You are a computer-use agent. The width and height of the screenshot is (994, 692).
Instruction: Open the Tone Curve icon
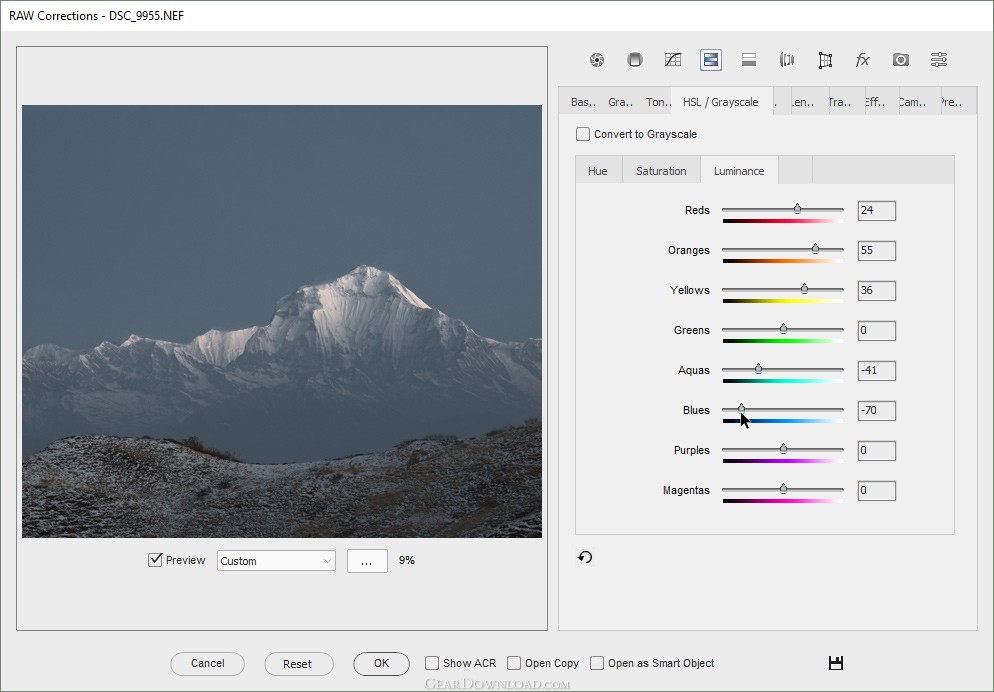click(x=673, y=60)
